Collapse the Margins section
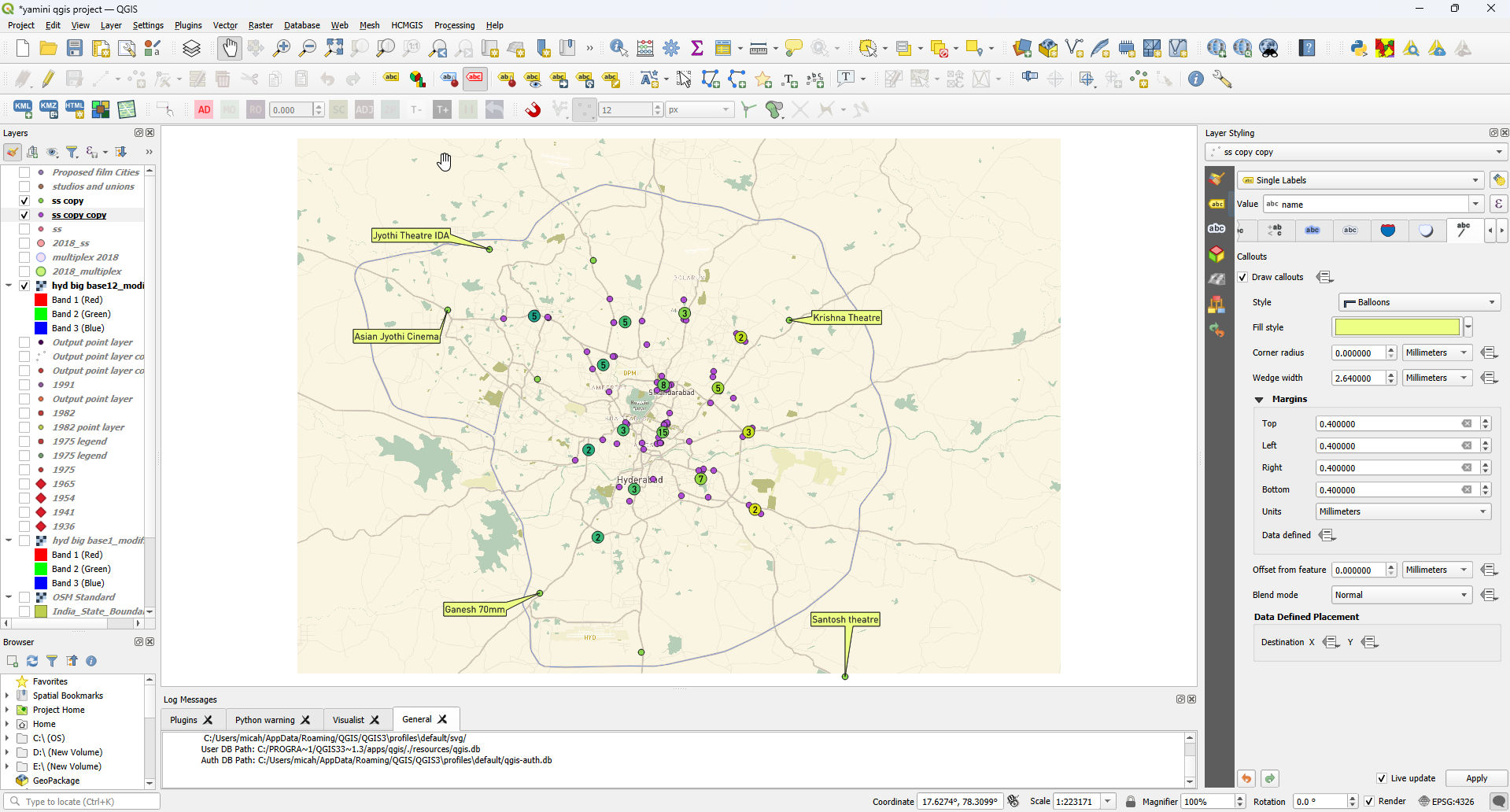This screenshot has width=1510, height=812. 1259,400
